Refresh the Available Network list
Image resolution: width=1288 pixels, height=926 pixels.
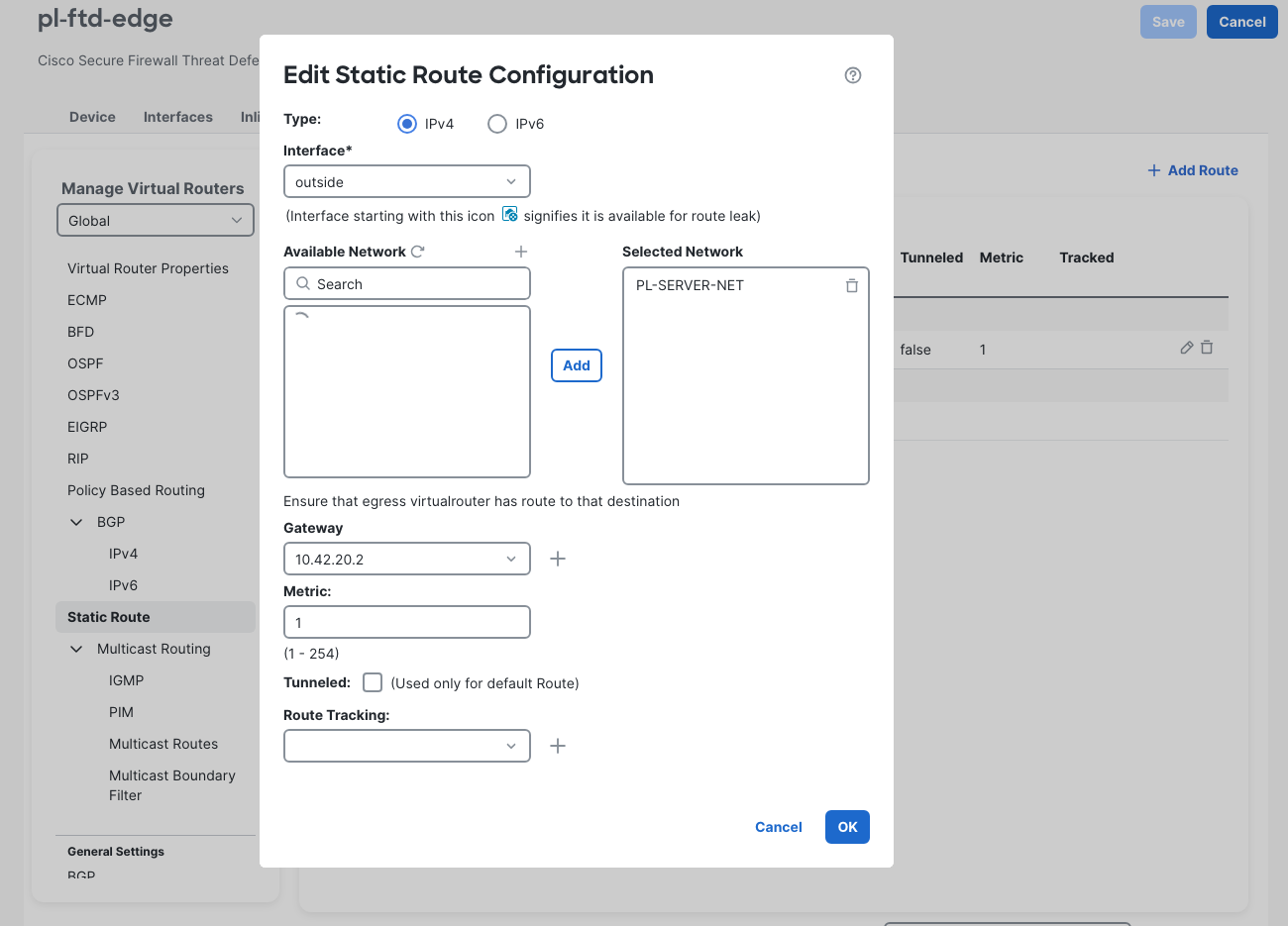418,252
